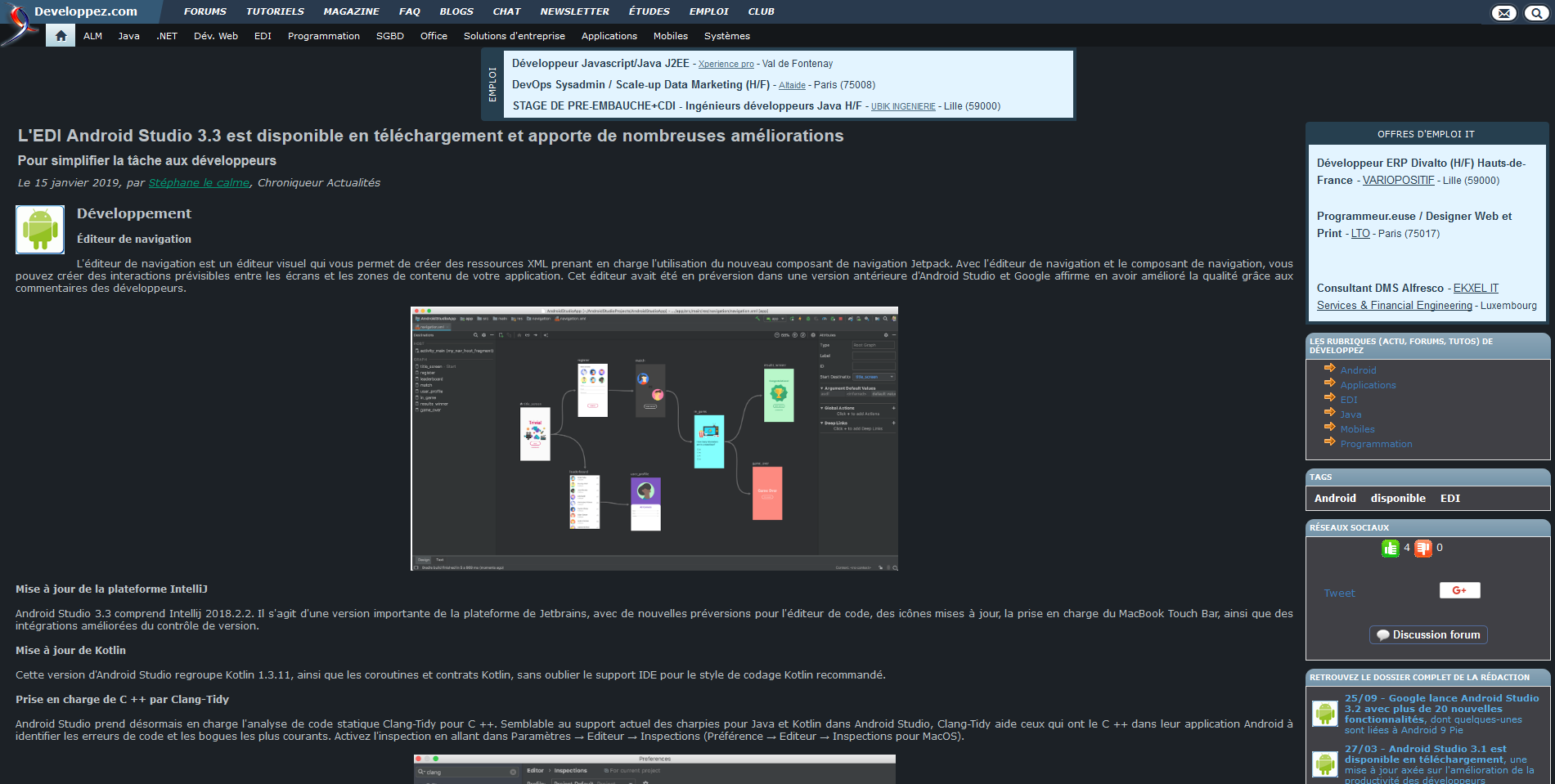Open the CHAT menu
This screenshot has width=1555, height=784.
(x=506, y=11)
